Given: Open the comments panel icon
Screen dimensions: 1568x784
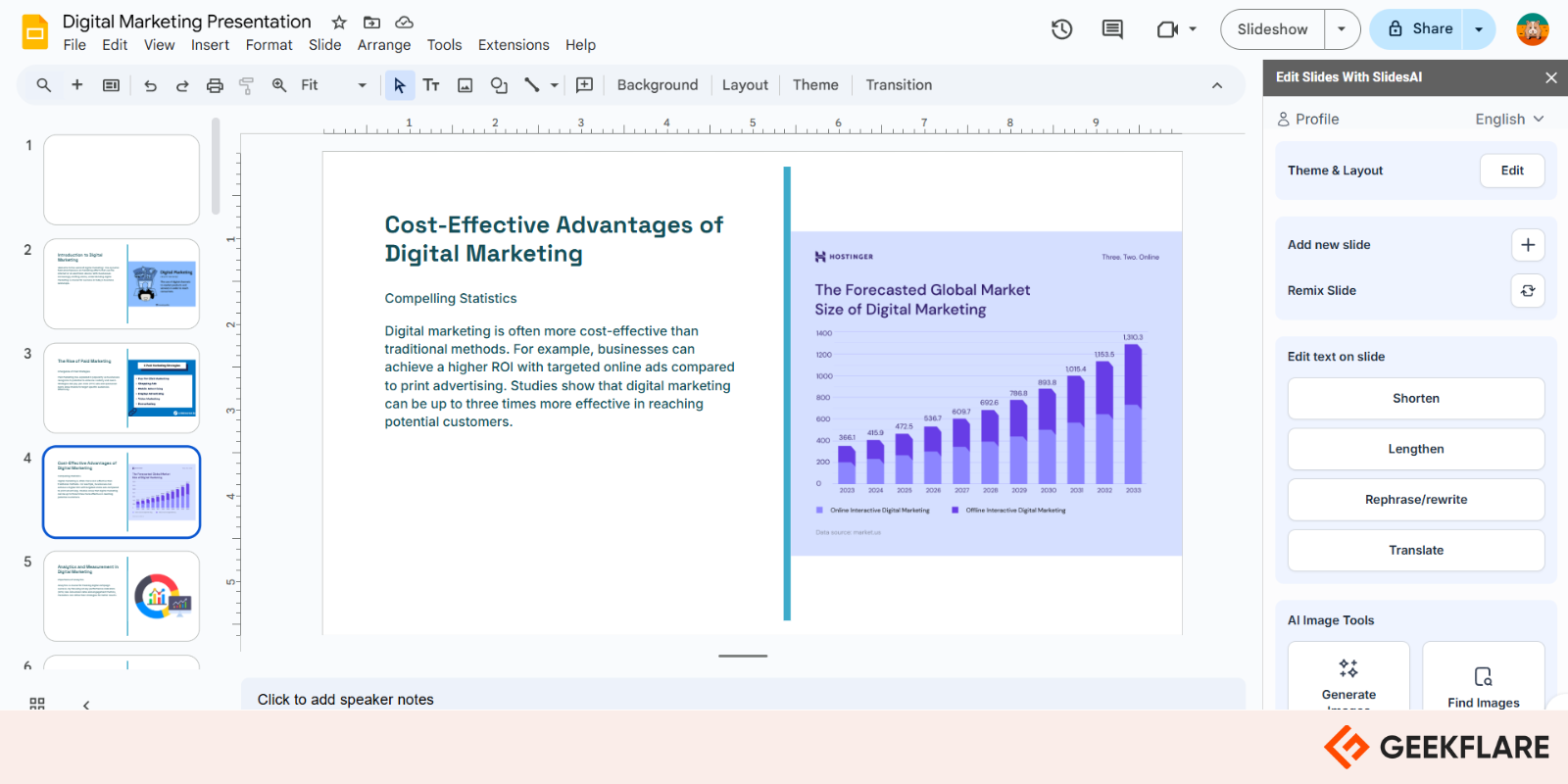Looking at the screenshot, I should coord(1112,29).
